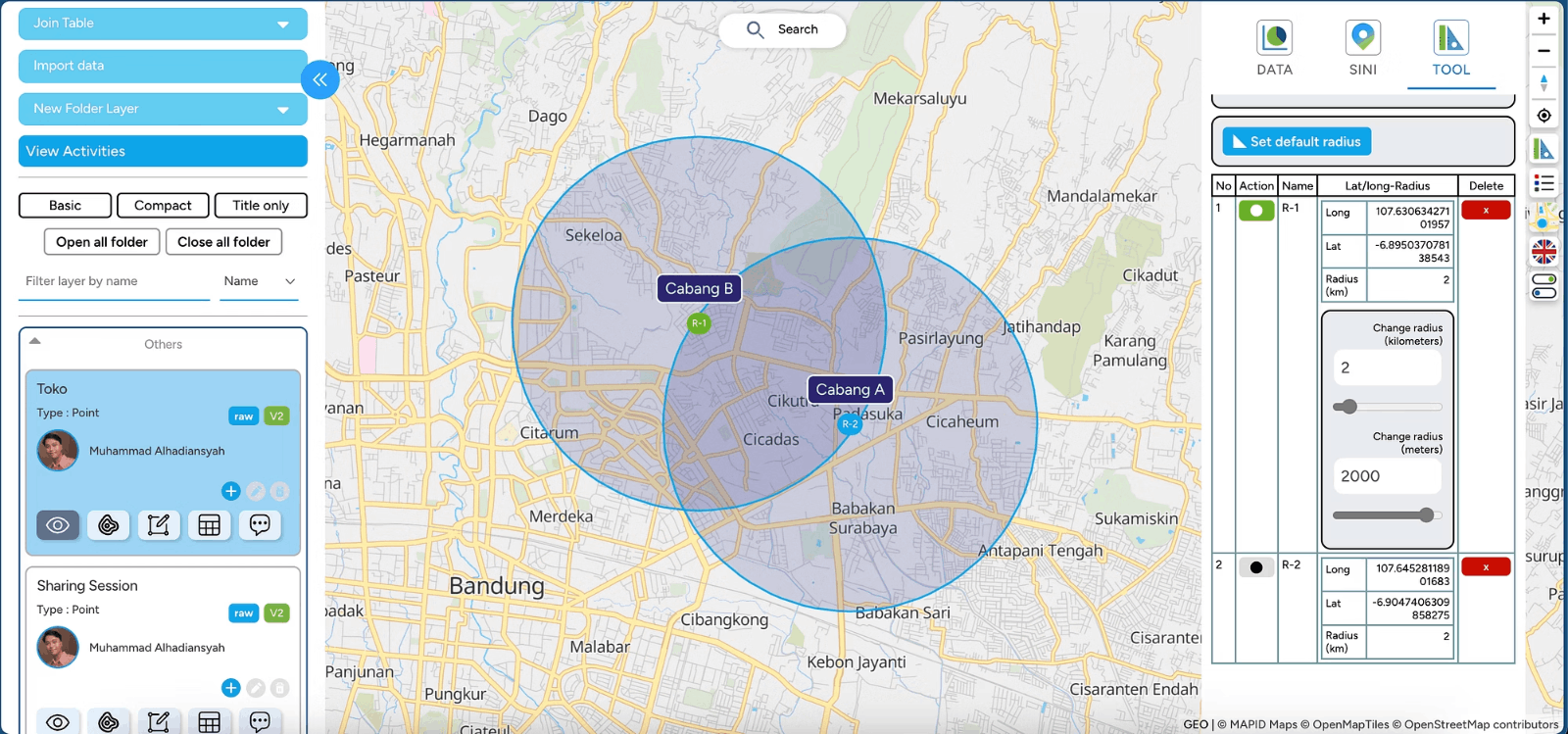
Task: Click the locate-me target icon
Action: (1543, 116)
